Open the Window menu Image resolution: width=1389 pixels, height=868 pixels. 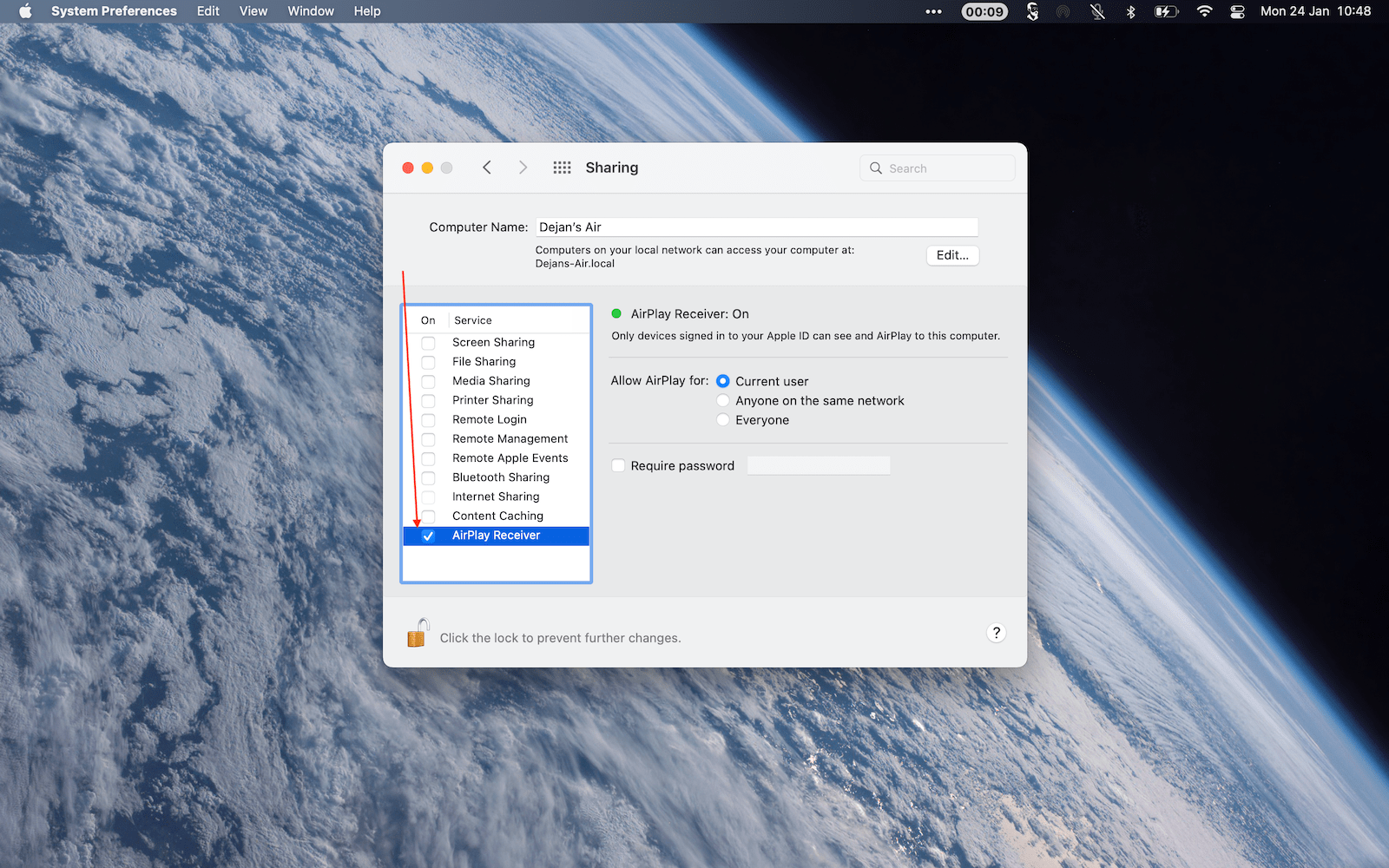click(311, 11)
